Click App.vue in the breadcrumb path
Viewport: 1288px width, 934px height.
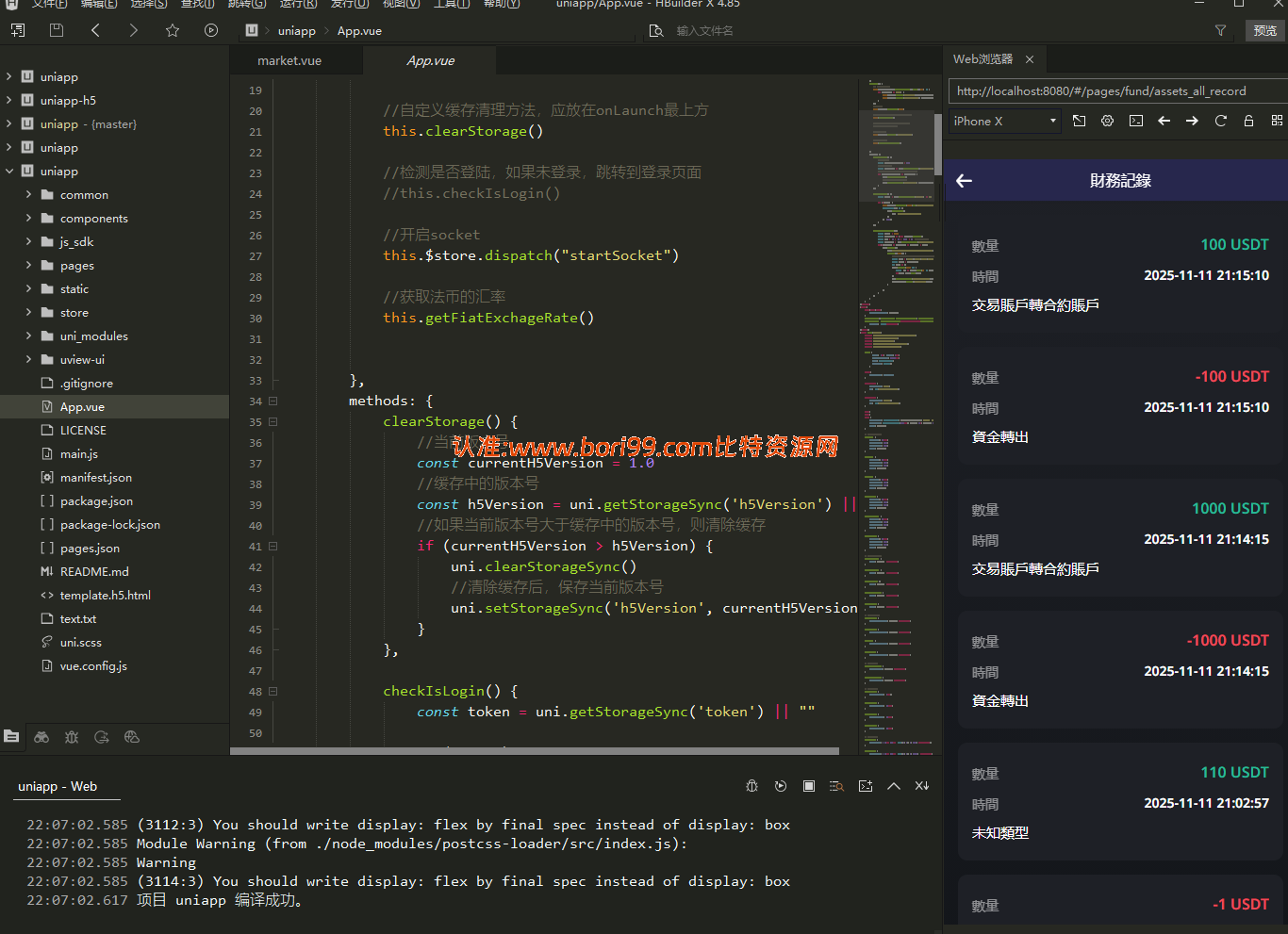coord(359,31)
